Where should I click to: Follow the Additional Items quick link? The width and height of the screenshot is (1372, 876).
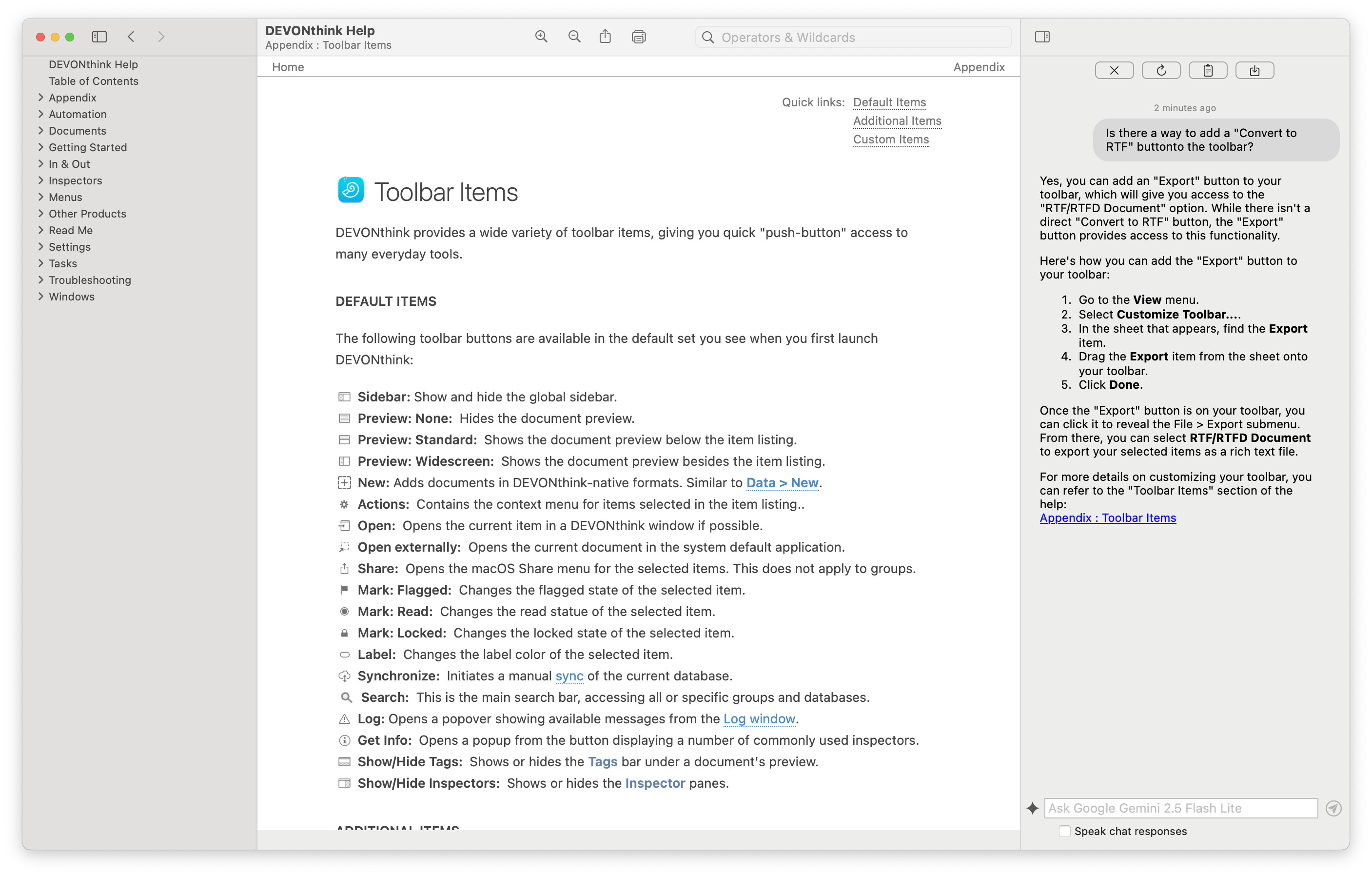(897, 121)
